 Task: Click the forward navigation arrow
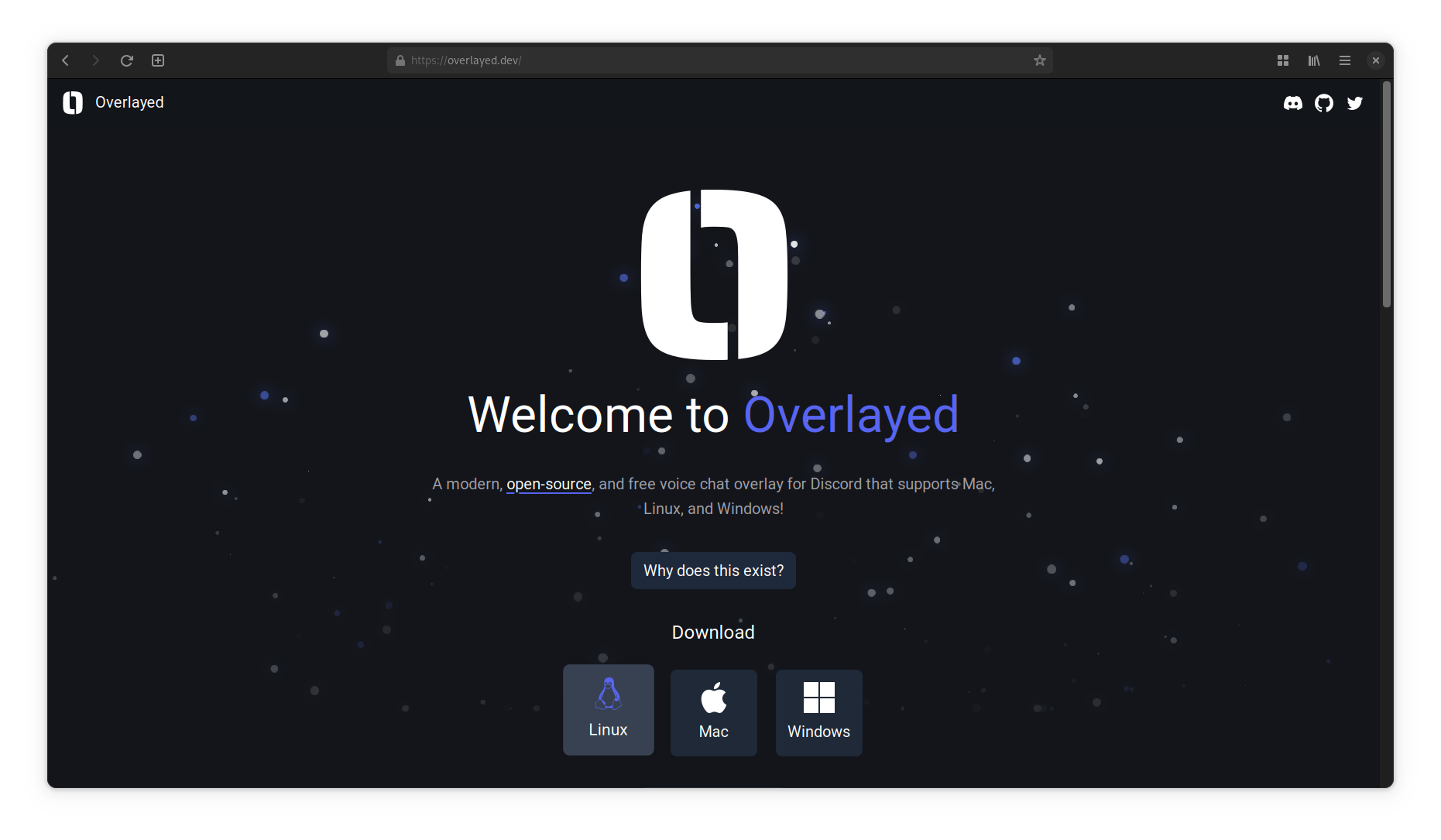coord(96,60)
